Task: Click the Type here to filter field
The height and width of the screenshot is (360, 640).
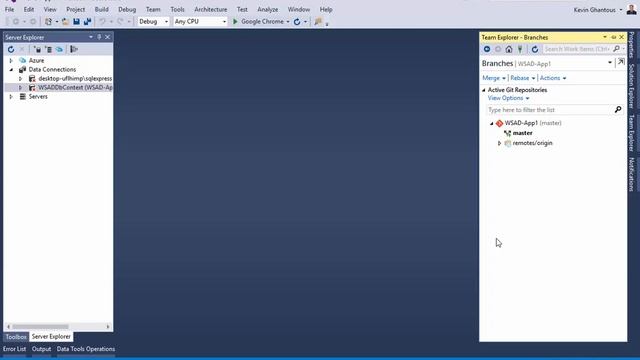Action: point(549,110)
